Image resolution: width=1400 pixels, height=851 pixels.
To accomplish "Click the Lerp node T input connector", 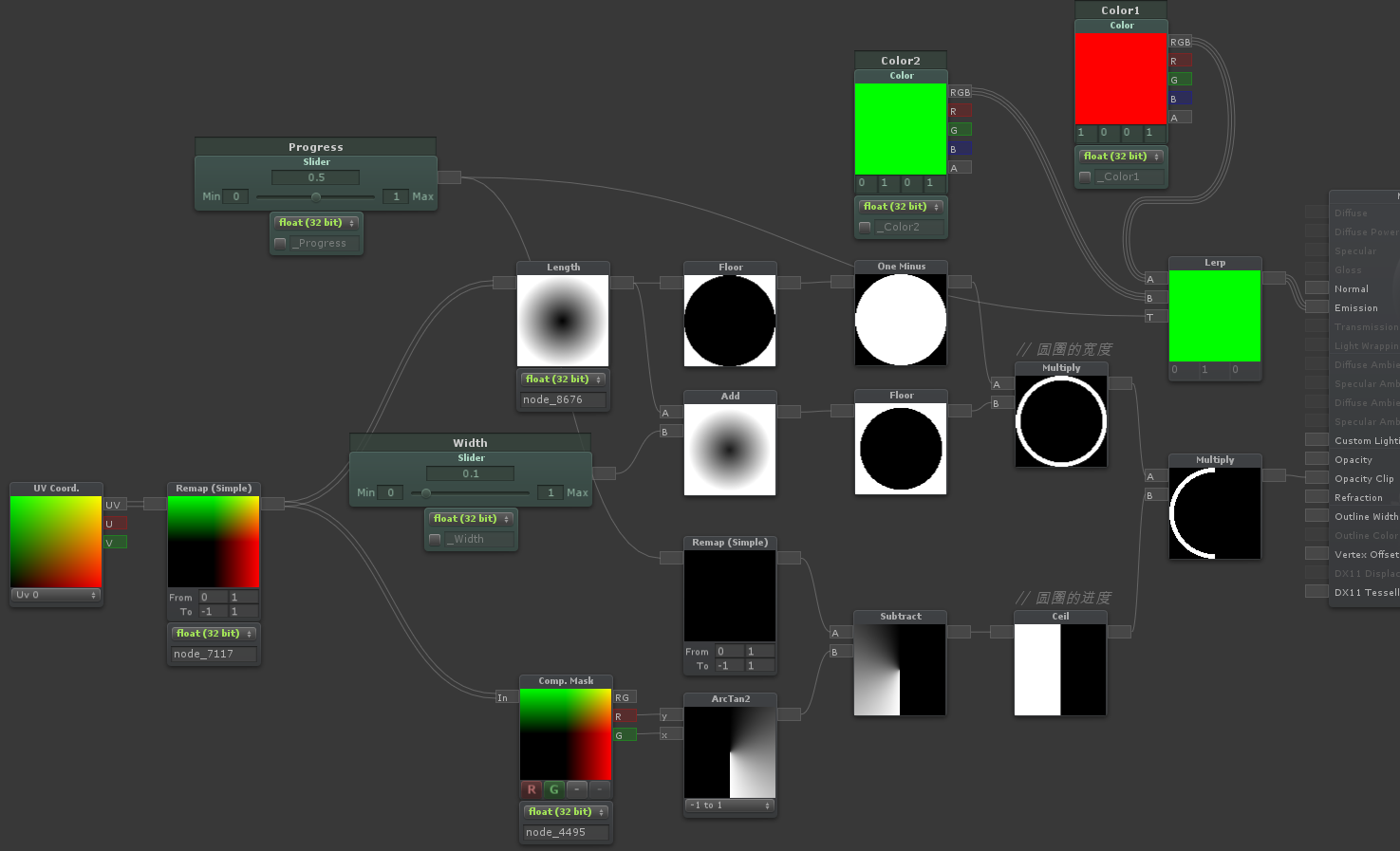I will 1154,317.
